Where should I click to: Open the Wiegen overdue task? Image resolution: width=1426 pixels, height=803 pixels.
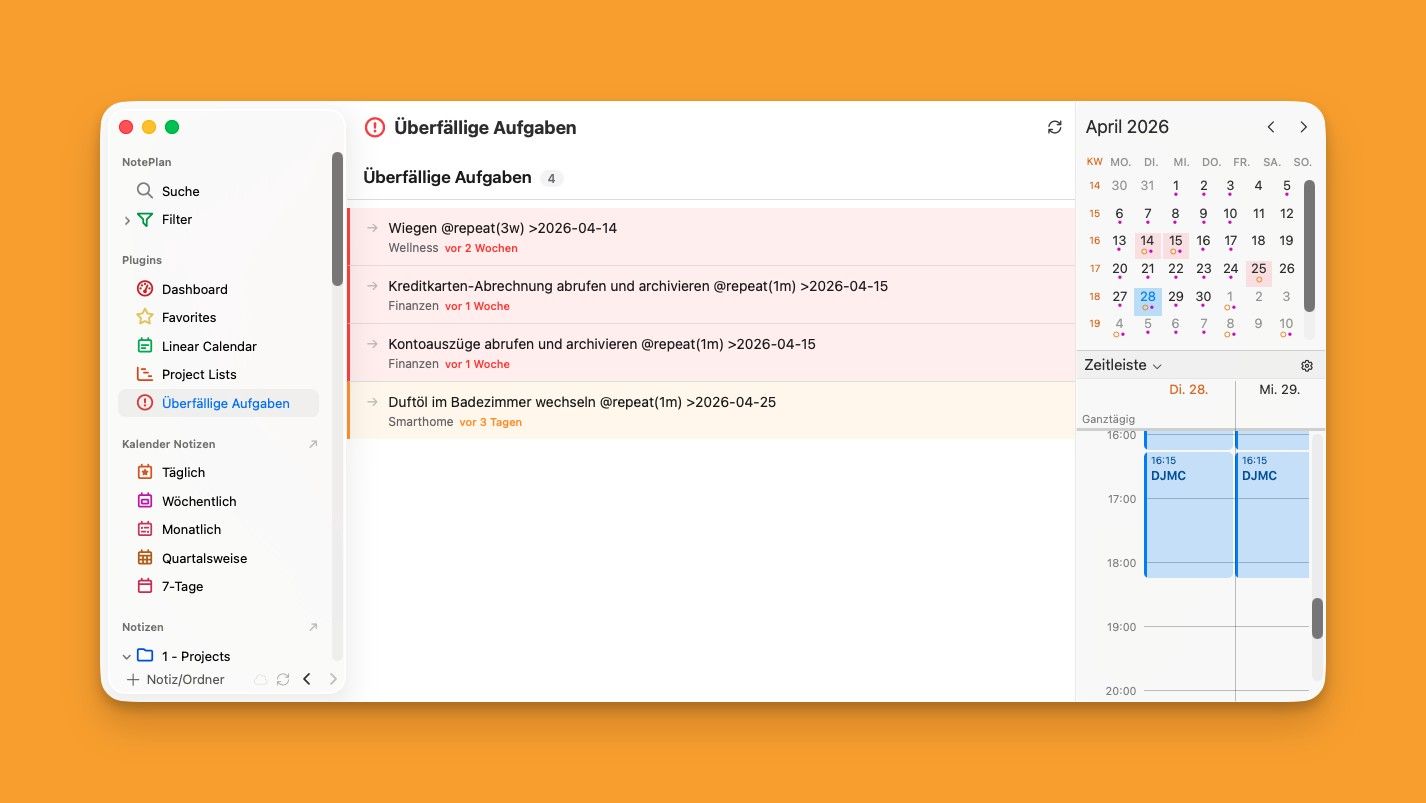(502, 228)
